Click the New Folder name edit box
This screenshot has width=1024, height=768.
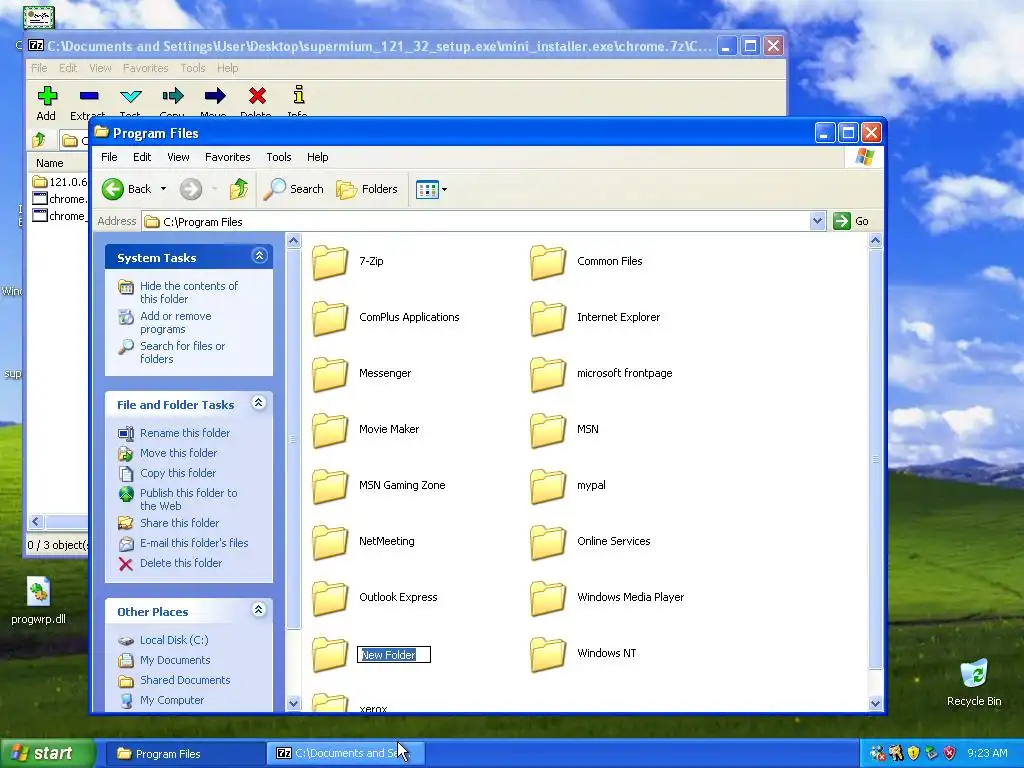pyautogui.click(x=394, y=654)
